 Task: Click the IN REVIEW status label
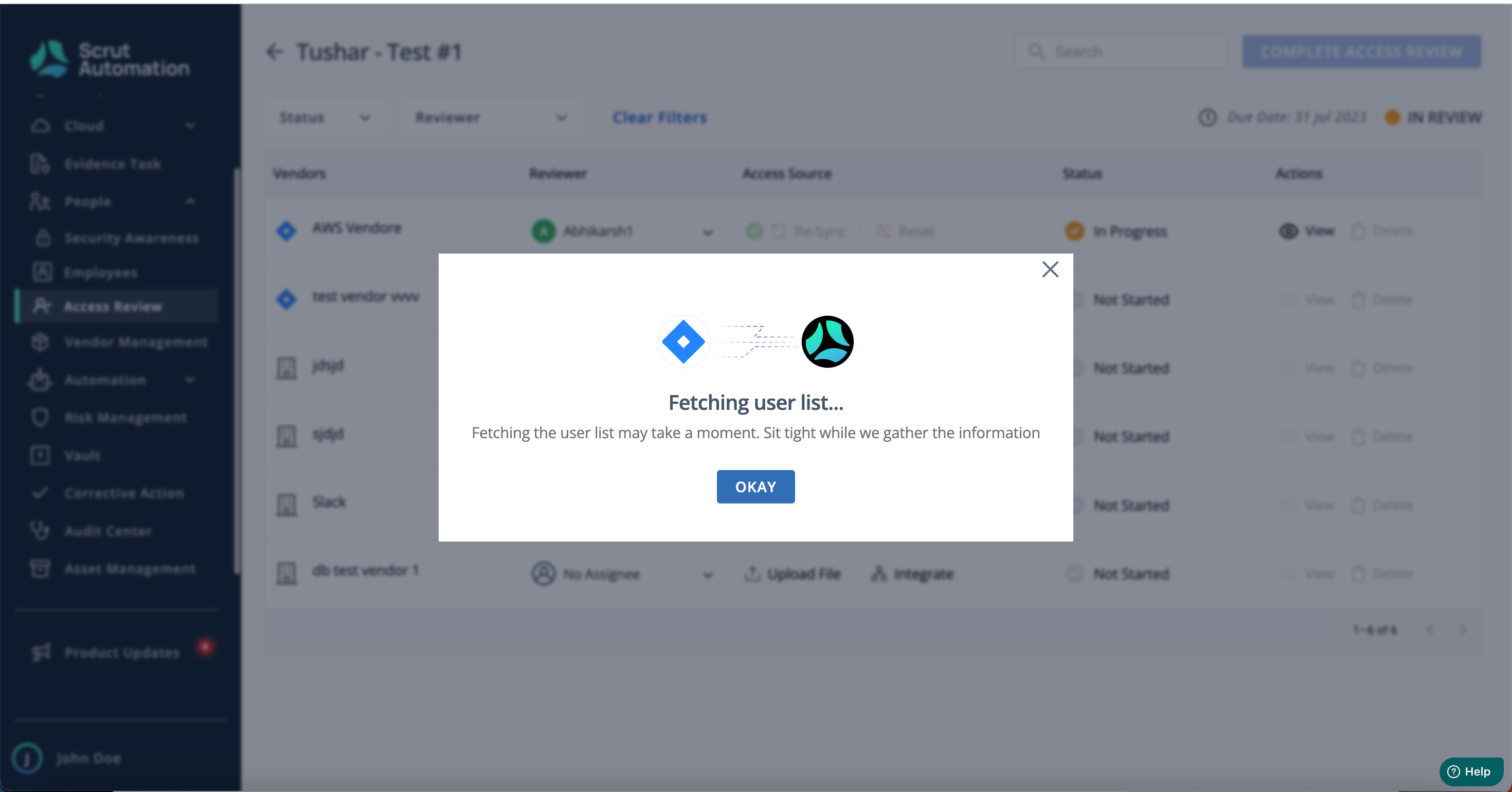[1444, 117]
